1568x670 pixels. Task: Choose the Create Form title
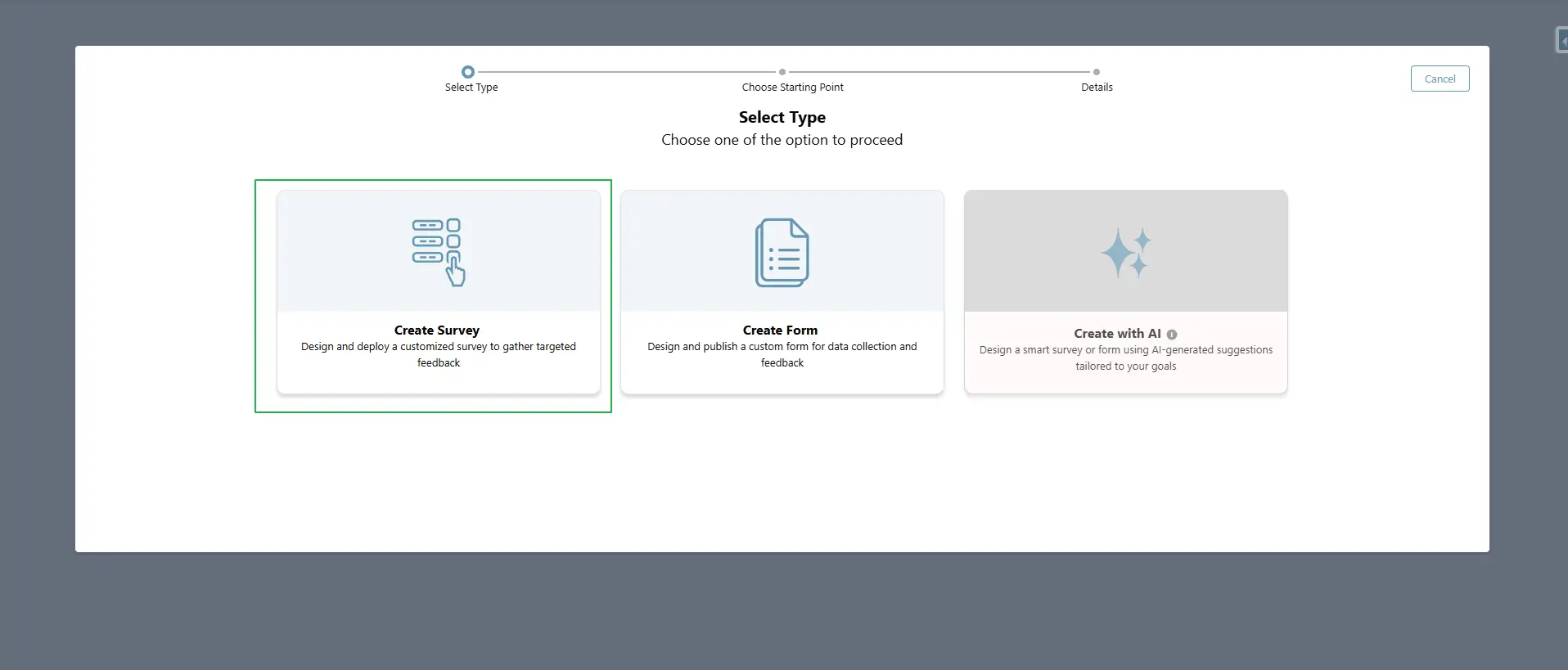click(780, 331)
